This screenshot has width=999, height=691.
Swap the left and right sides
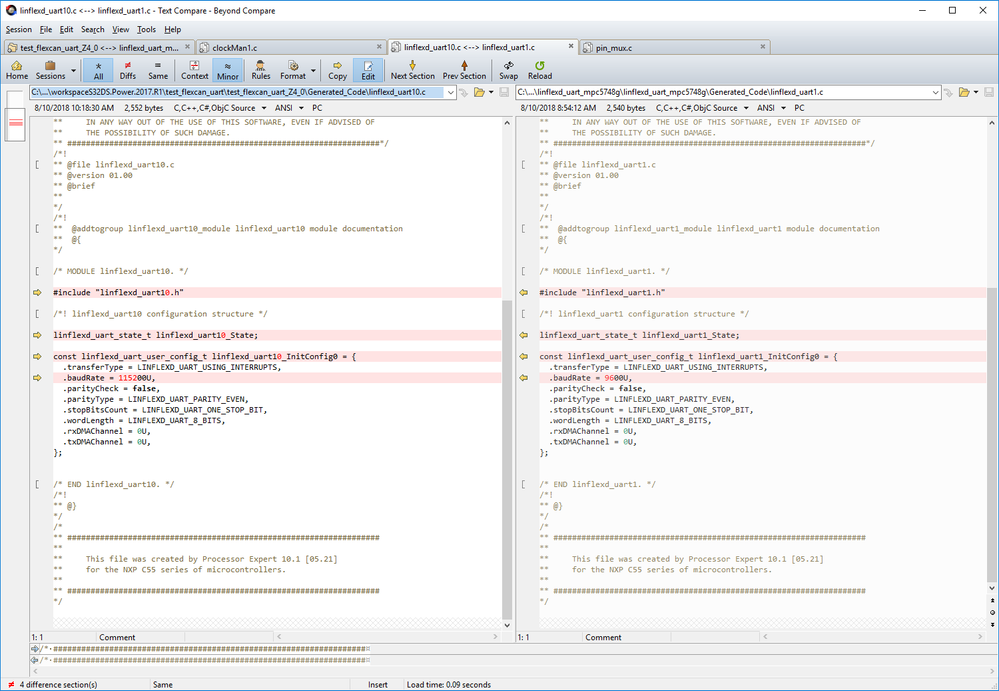(x=508, y=70)
